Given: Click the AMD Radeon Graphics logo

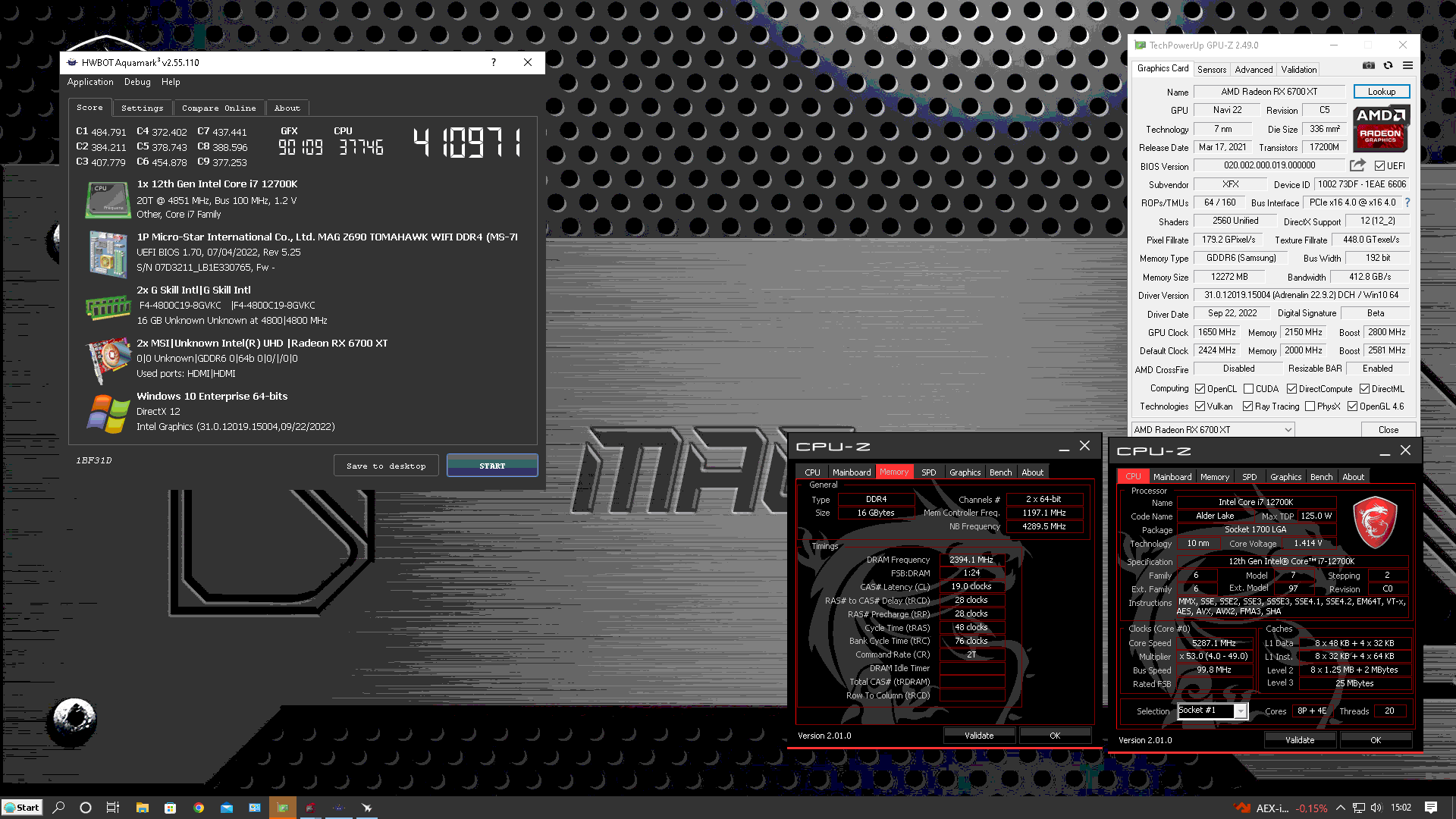Looking at the screenshot, I should pyautogui.click(x=1380, y=129).
